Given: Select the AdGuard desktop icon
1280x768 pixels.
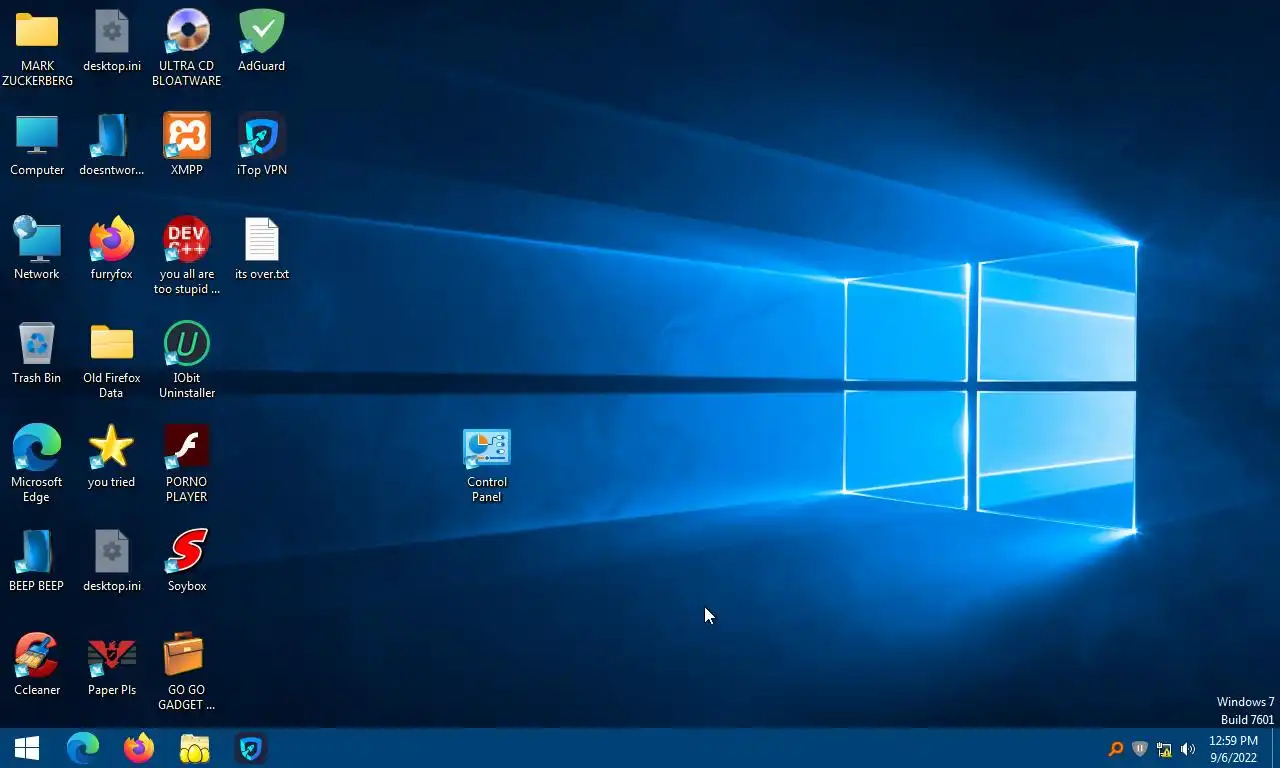Looking at the screenshot, I should [x=261, y=32].
